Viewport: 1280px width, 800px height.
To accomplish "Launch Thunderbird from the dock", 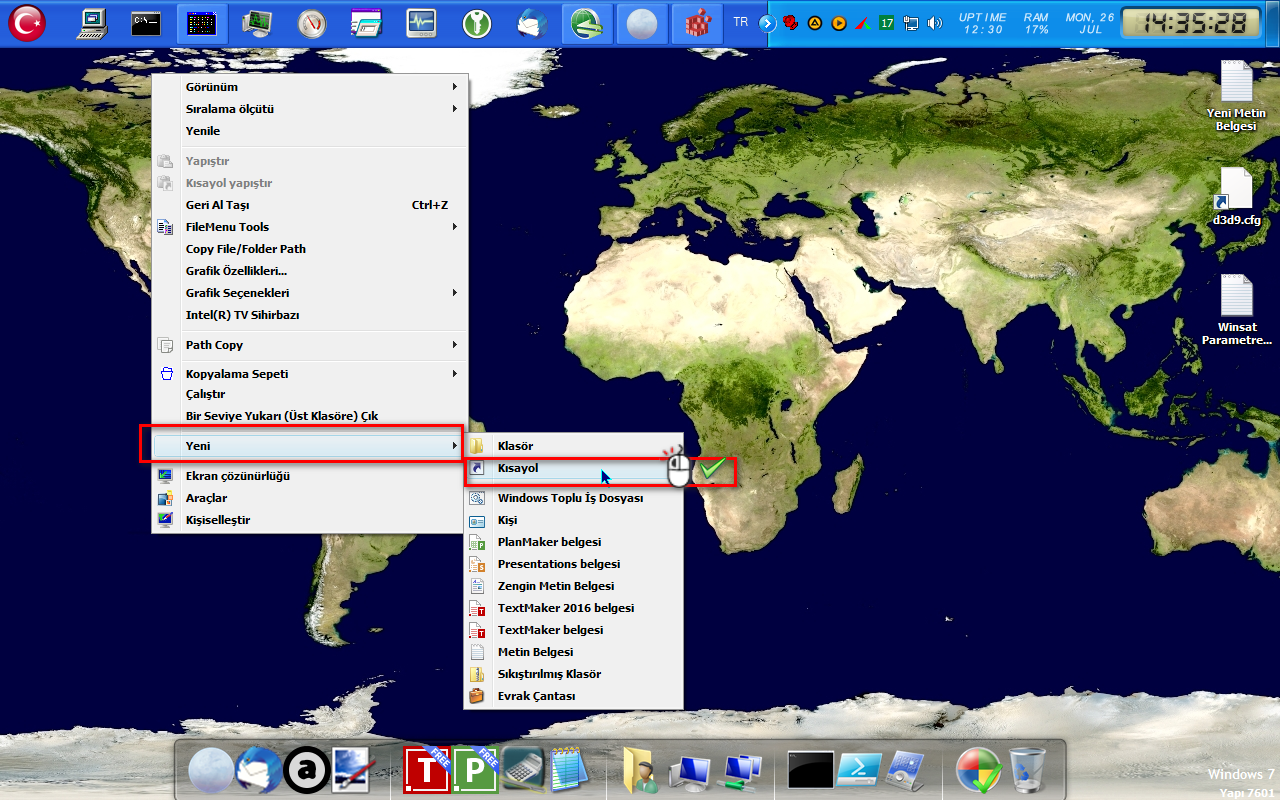I will coord(258,770).
